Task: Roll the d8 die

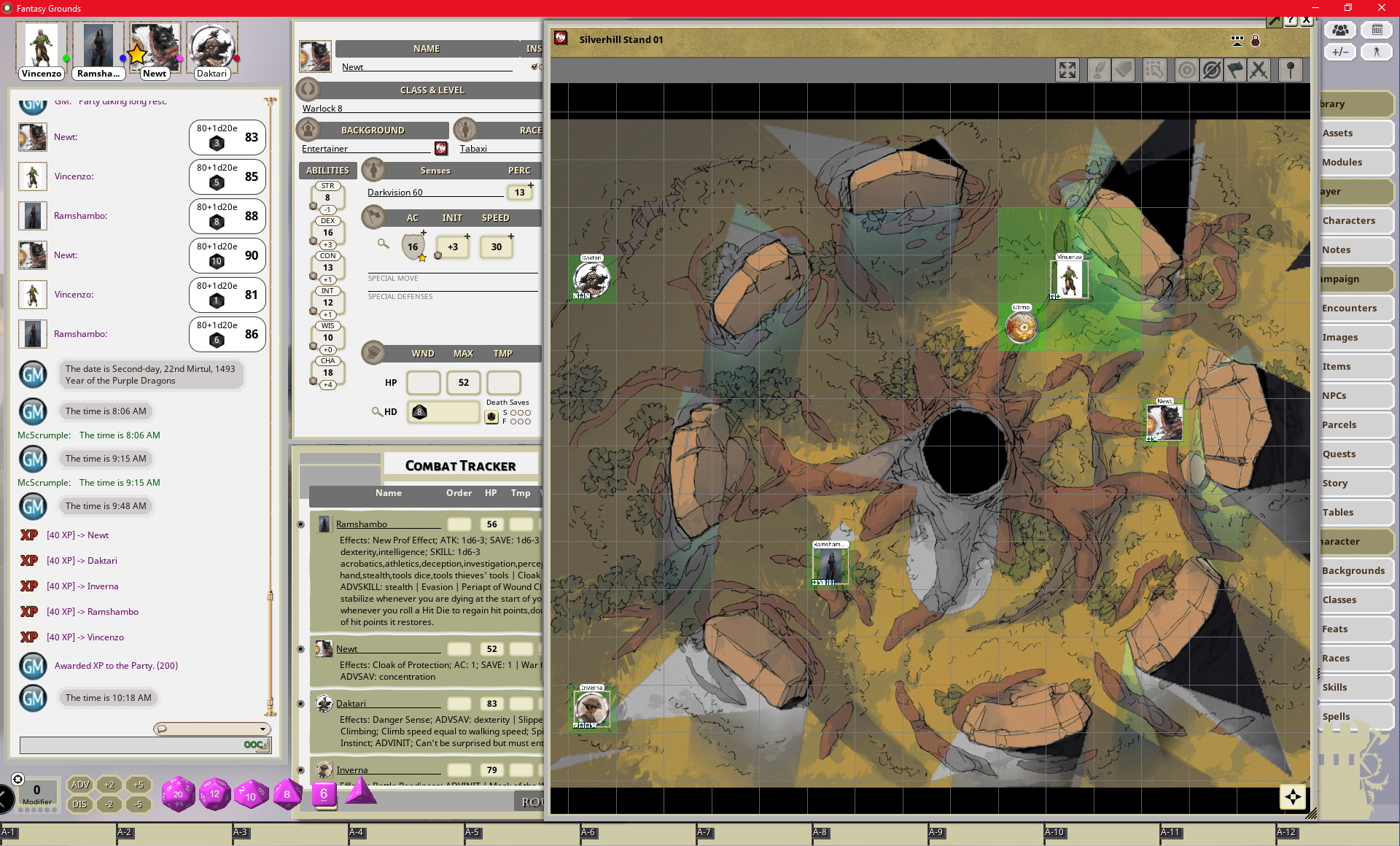Action: 287,794
